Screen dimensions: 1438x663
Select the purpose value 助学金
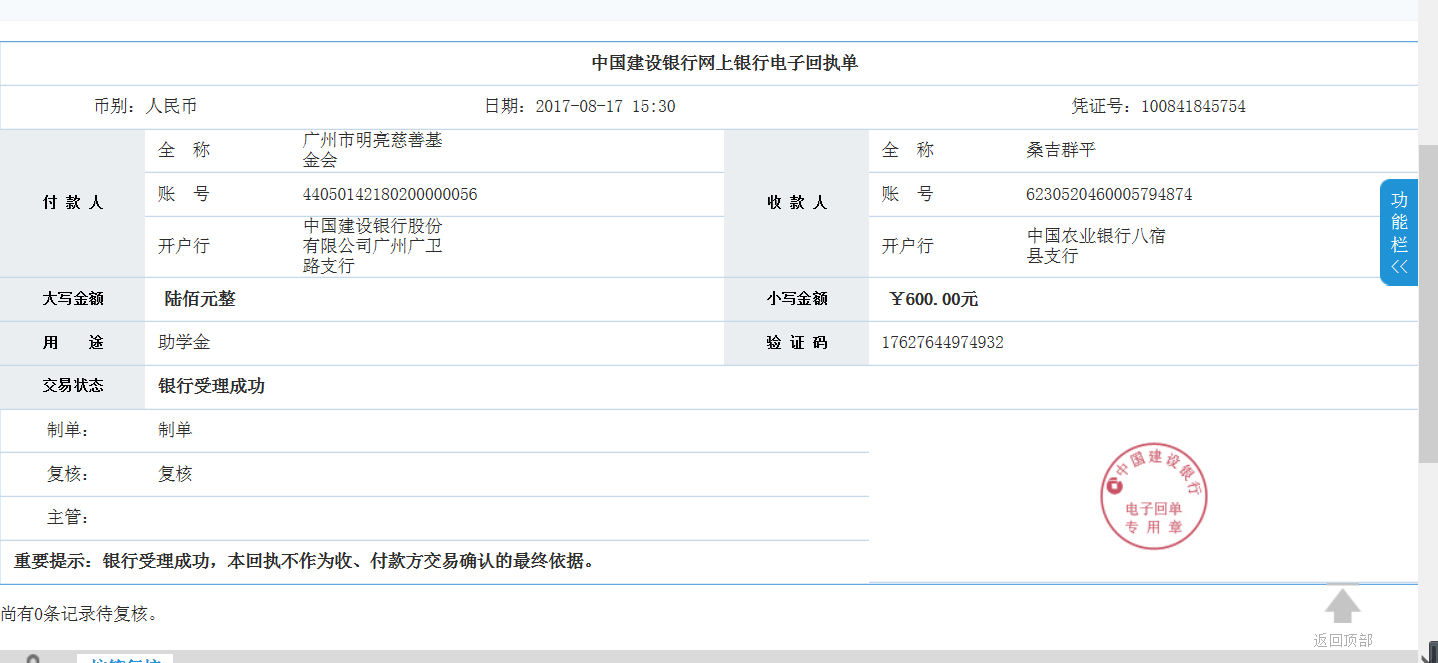(x=184, y=343)
